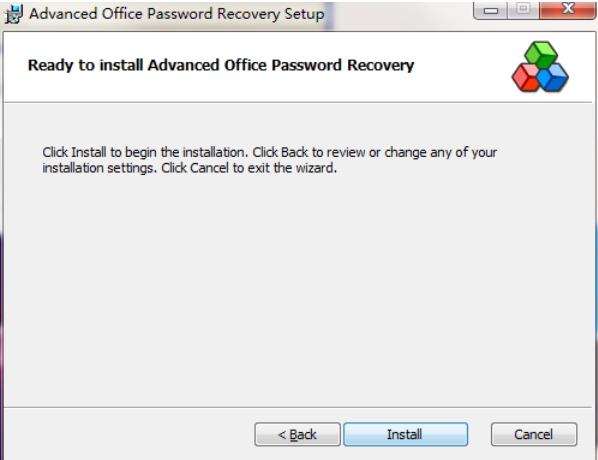This screenshot has width=598, height=460.
Task: Click the red cube in the logo
Action: 526,78
